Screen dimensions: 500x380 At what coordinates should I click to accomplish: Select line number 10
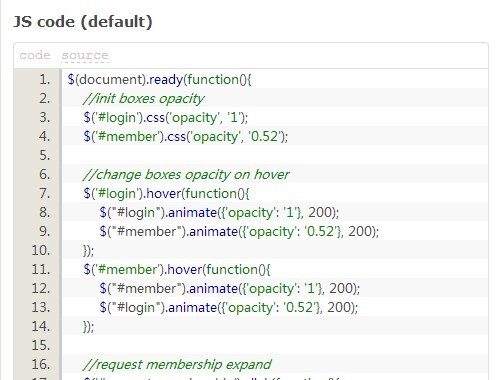(x=41, y=250)
